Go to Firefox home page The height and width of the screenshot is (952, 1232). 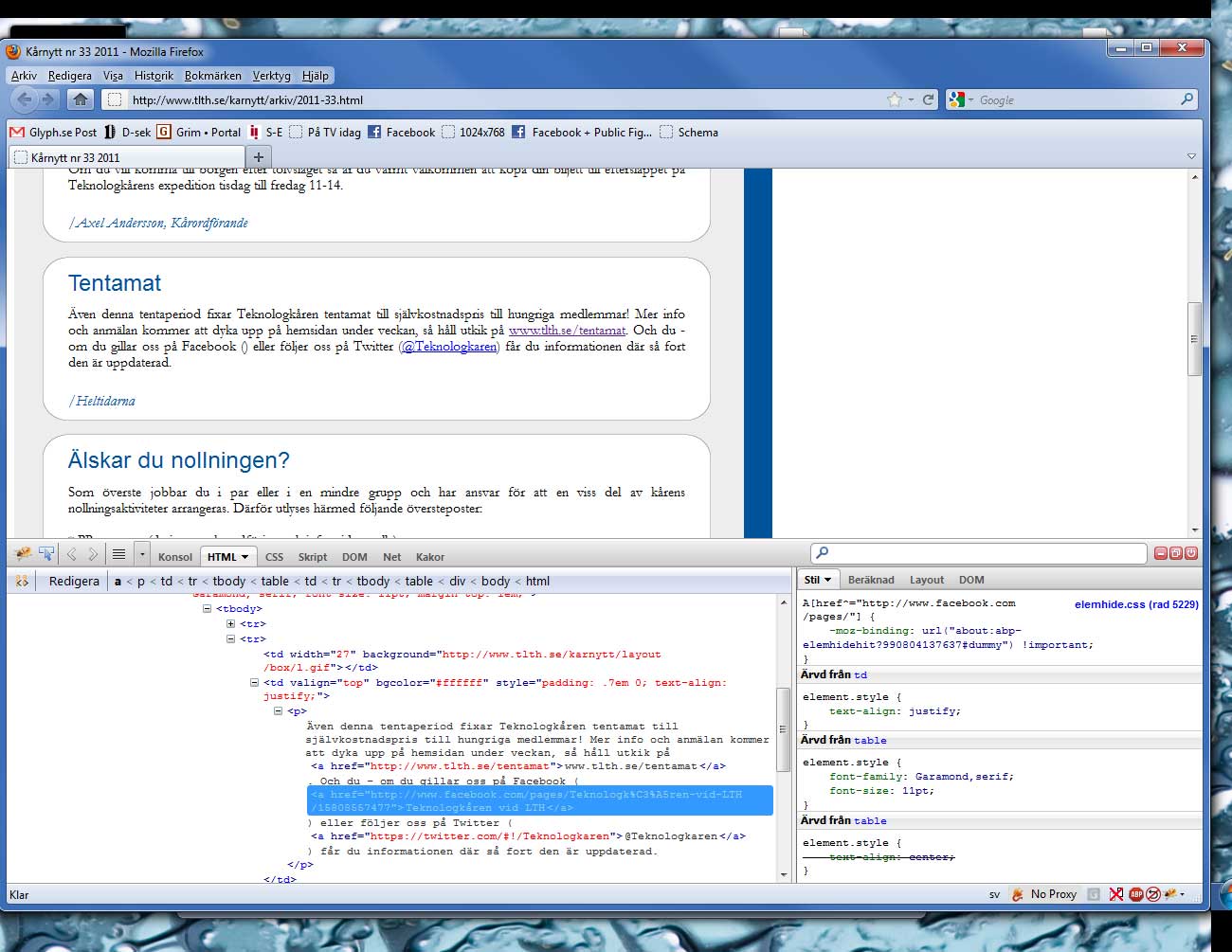tap(81, 99)
